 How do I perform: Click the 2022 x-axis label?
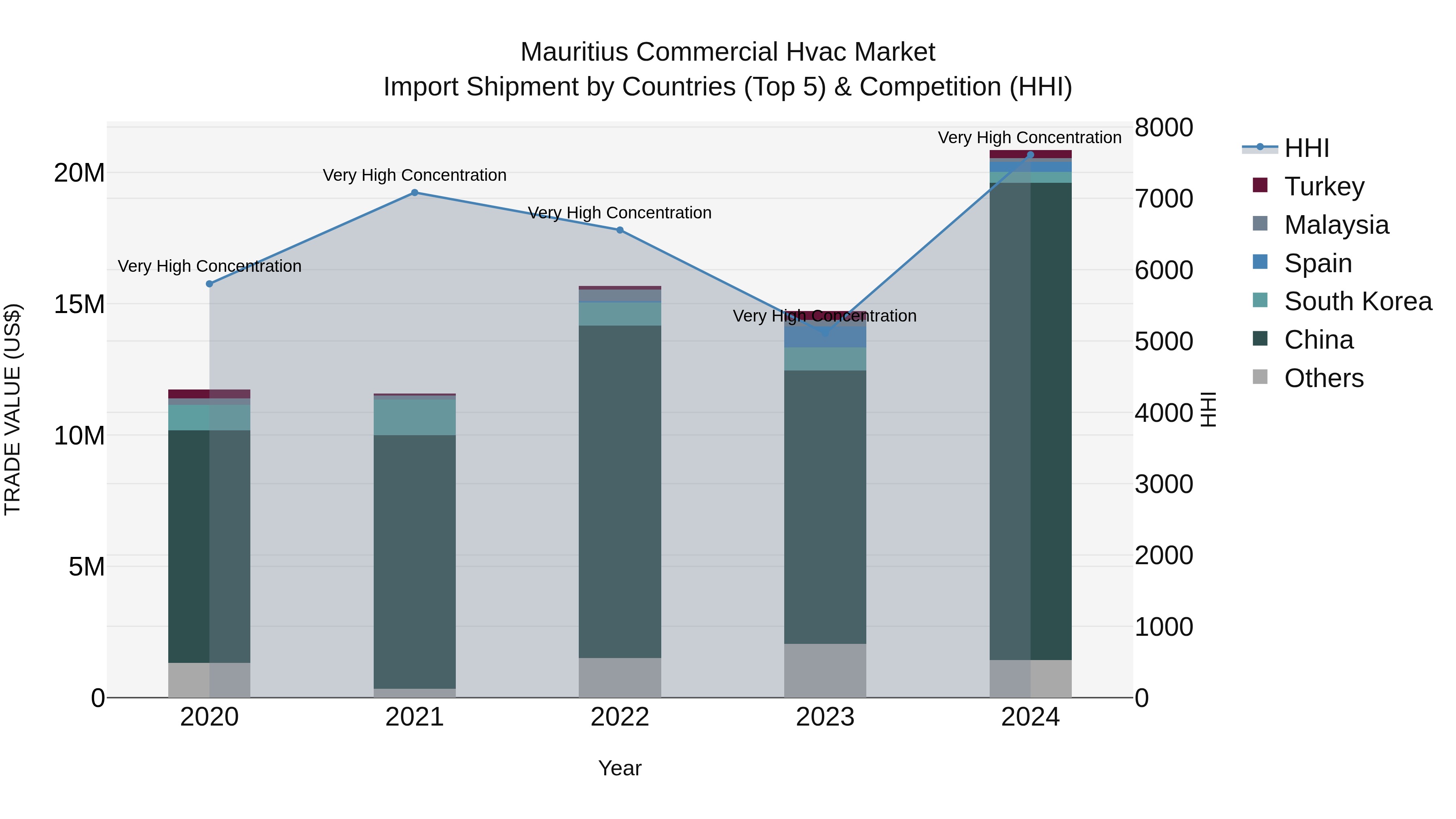(x=620, y=718)
